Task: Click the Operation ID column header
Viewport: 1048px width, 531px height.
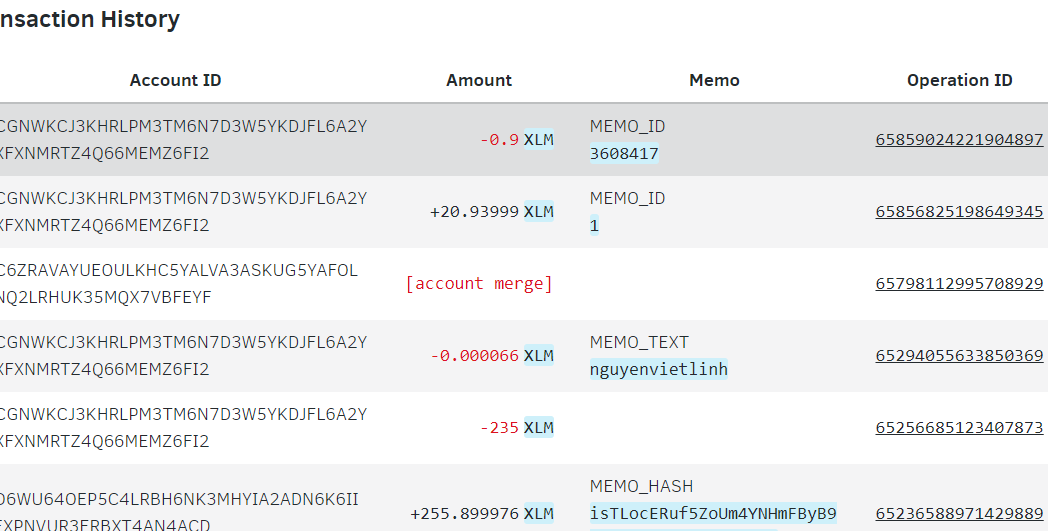Action: click(x=959, y=81)
